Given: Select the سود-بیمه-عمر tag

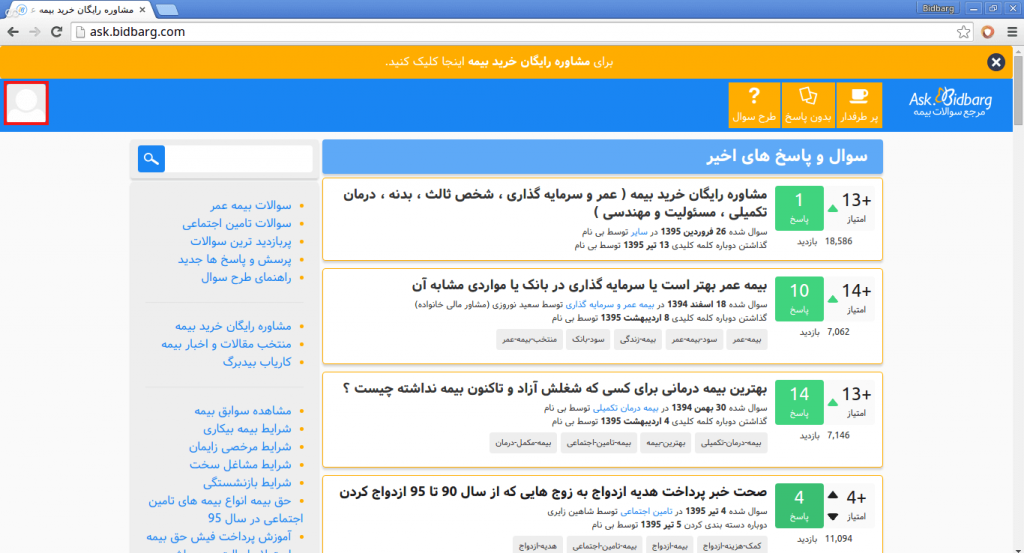Looking at the screenshot, I should [x=694, y=340].
